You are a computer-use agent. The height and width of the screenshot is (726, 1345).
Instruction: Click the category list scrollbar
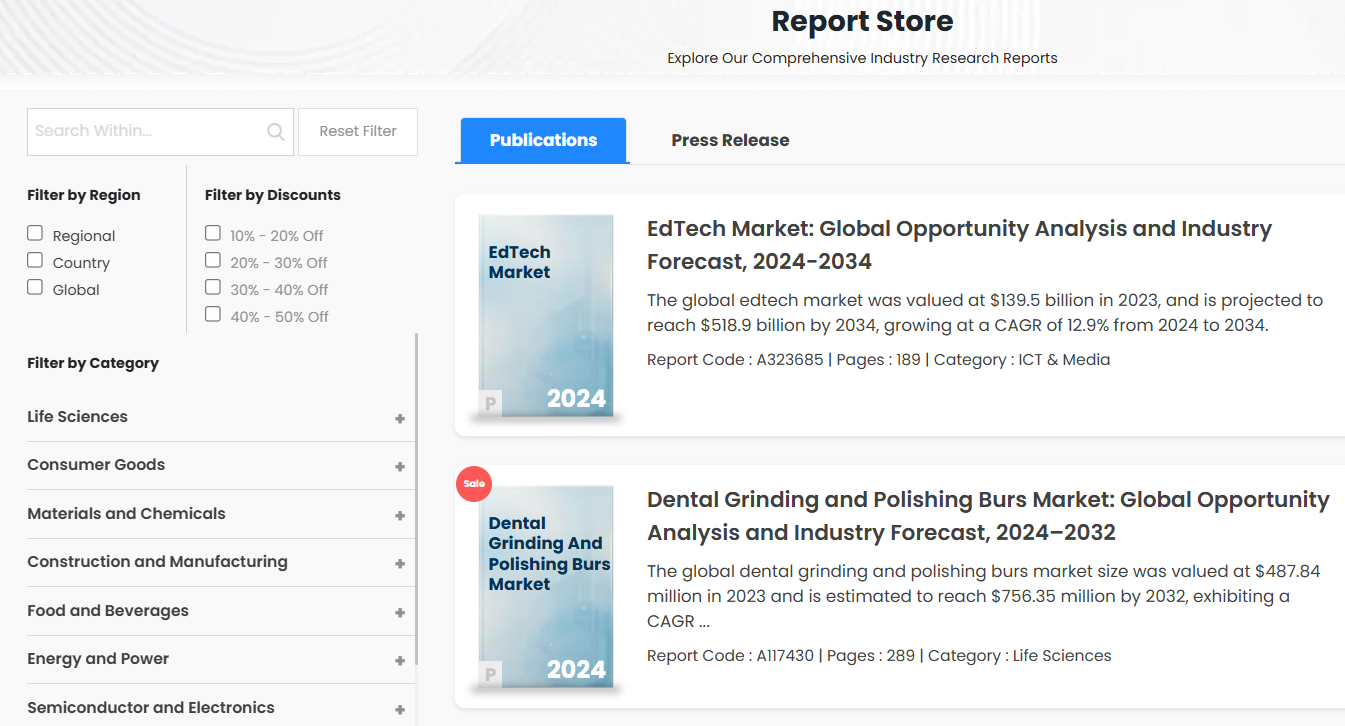417,500
